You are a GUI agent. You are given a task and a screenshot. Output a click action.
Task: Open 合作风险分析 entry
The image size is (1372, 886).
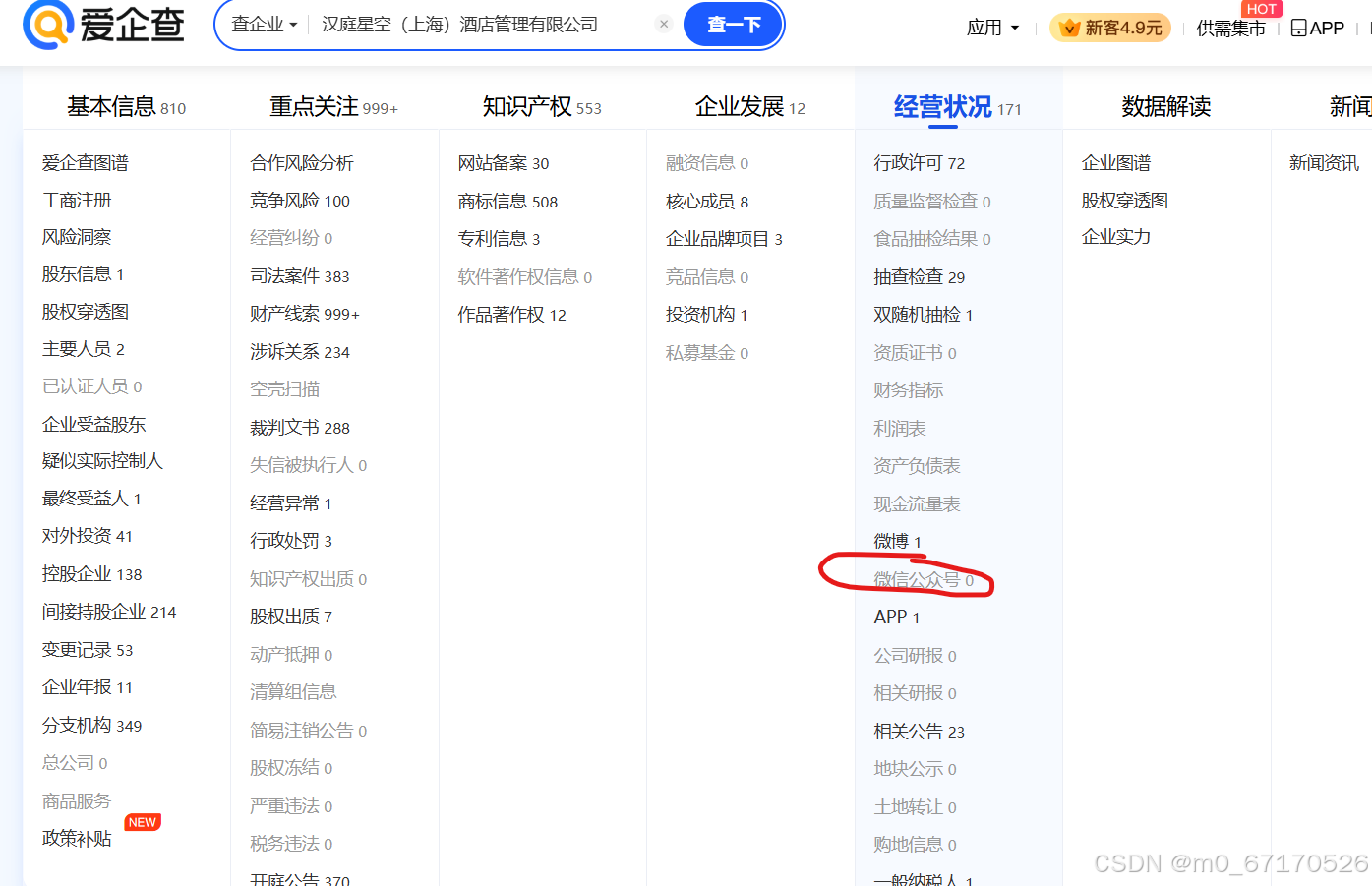[302, 163]
